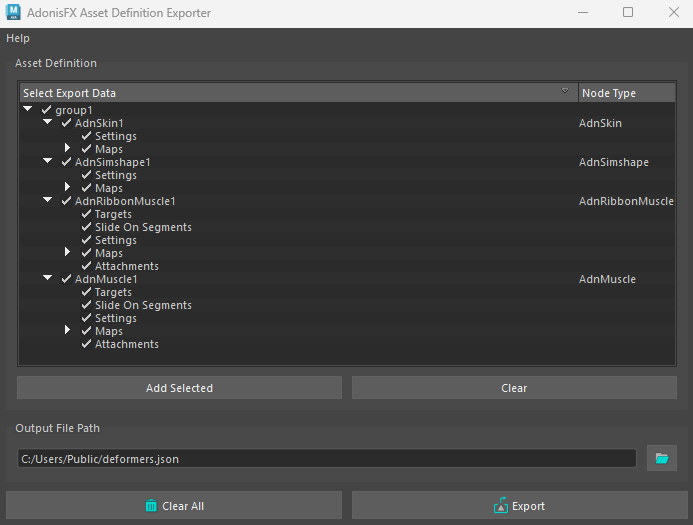Click the Maya app icon in title bar
This screenshot has height=525, width=693.
click(13, 12)
